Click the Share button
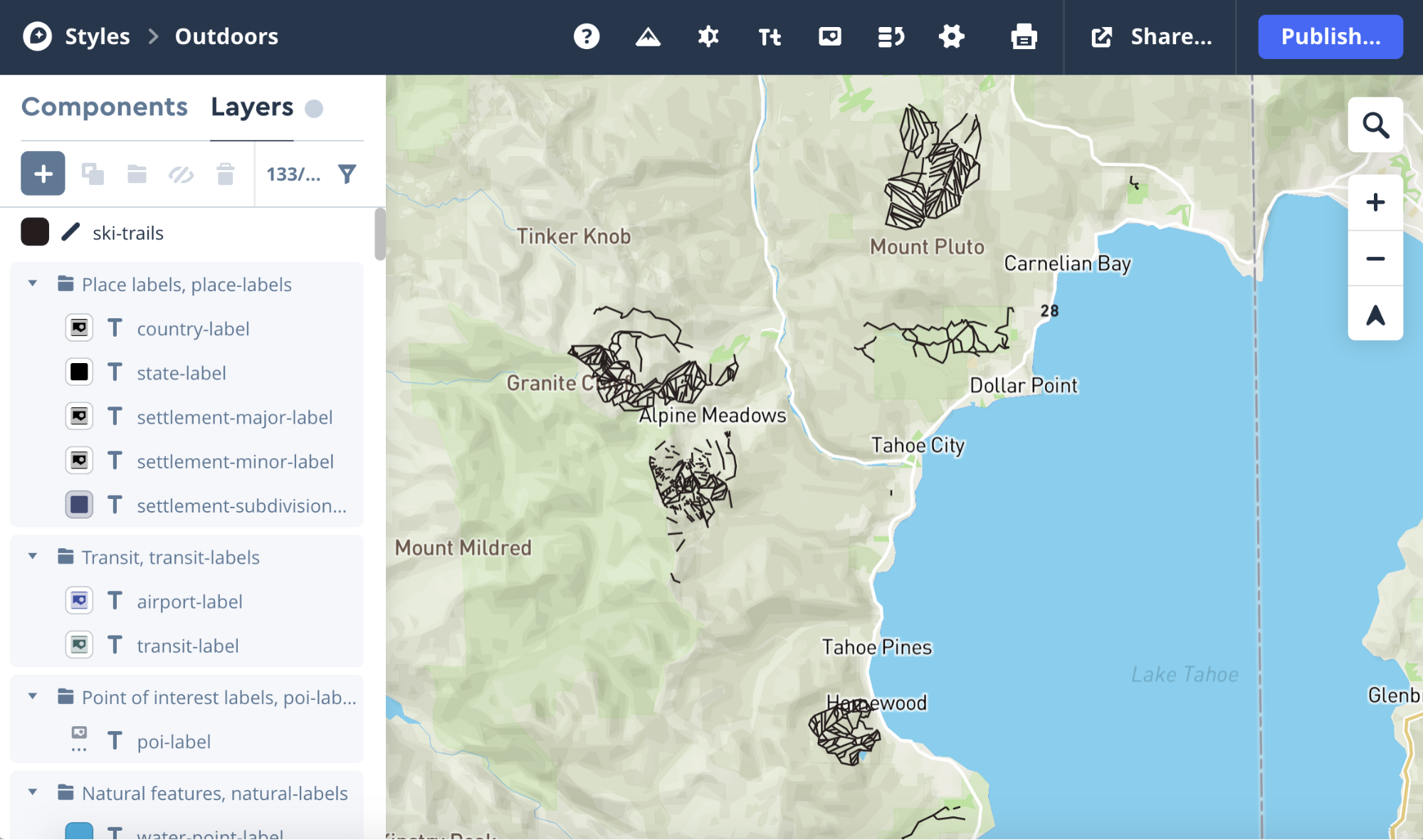This screenshot has width=1423, height=840. click(x=1152, y=36)
